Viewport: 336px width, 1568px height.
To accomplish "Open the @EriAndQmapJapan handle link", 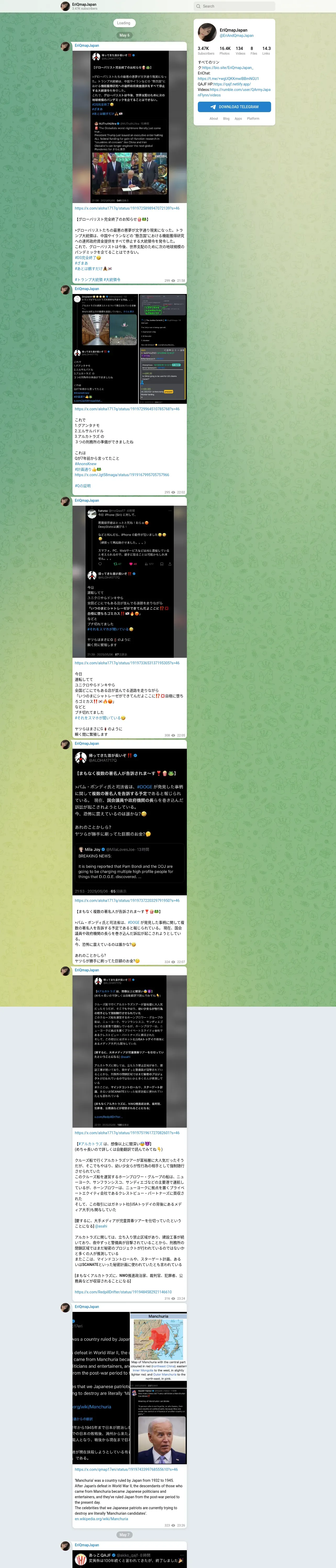I will pos(237,36).
